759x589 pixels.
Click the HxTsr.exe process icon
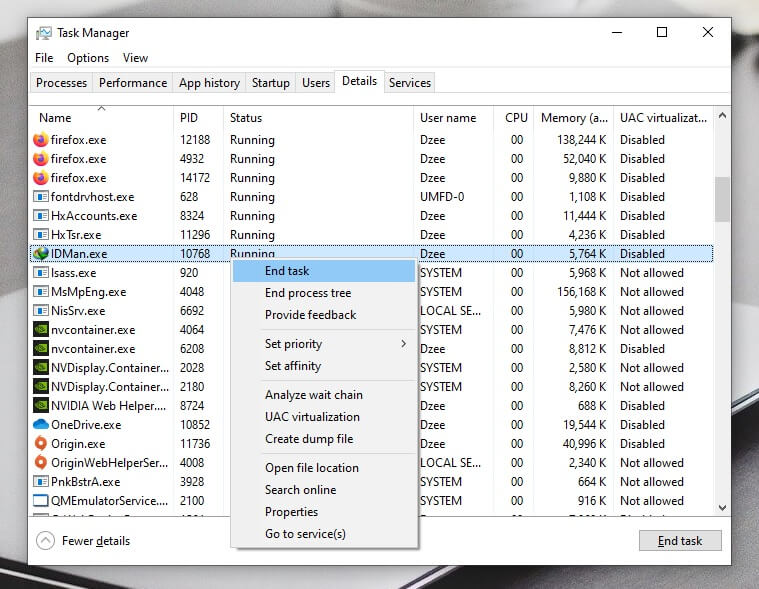(41, 235)
